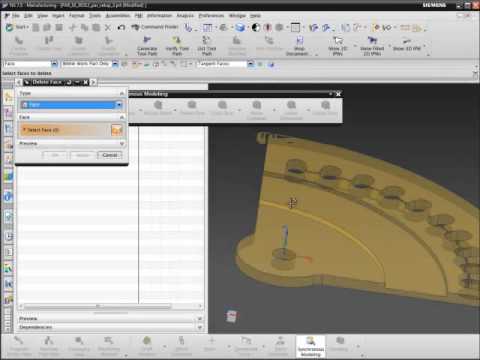The height and width of the screenshot is (360, 480).
Task: Open the Tools menu
Action: click(x=95, y=16)
